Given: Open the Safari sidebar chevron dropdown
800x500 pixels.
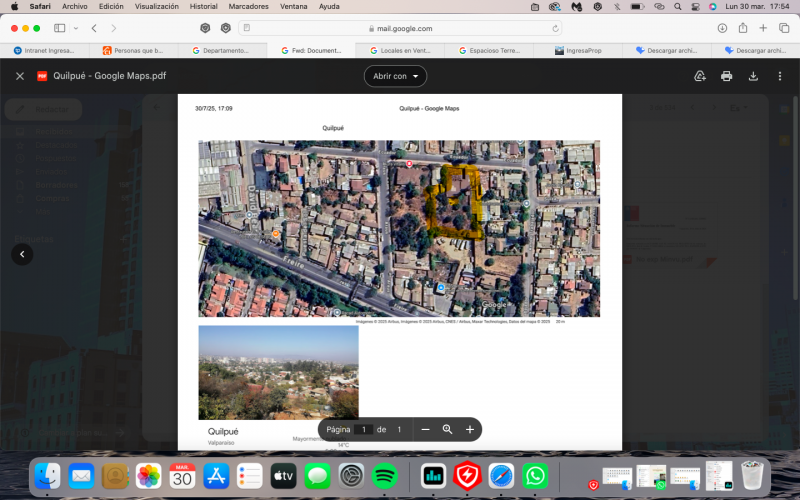Looking at the screenshot, I should pyautogui.click(x=75, y=28).
